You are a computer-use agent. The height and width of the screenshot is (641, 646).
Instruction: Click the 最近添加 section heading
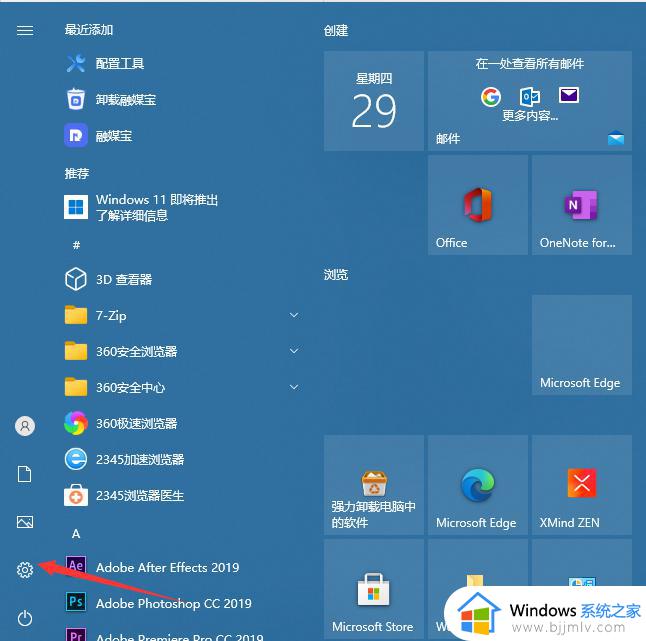click(89, 30)
